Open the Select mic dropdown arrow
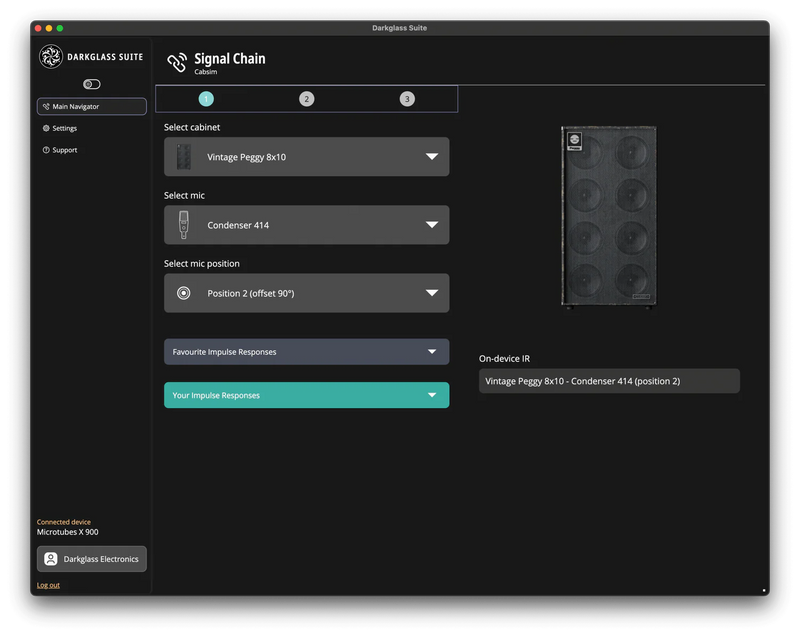Screen dimensions: 800x636 point(432,225)
